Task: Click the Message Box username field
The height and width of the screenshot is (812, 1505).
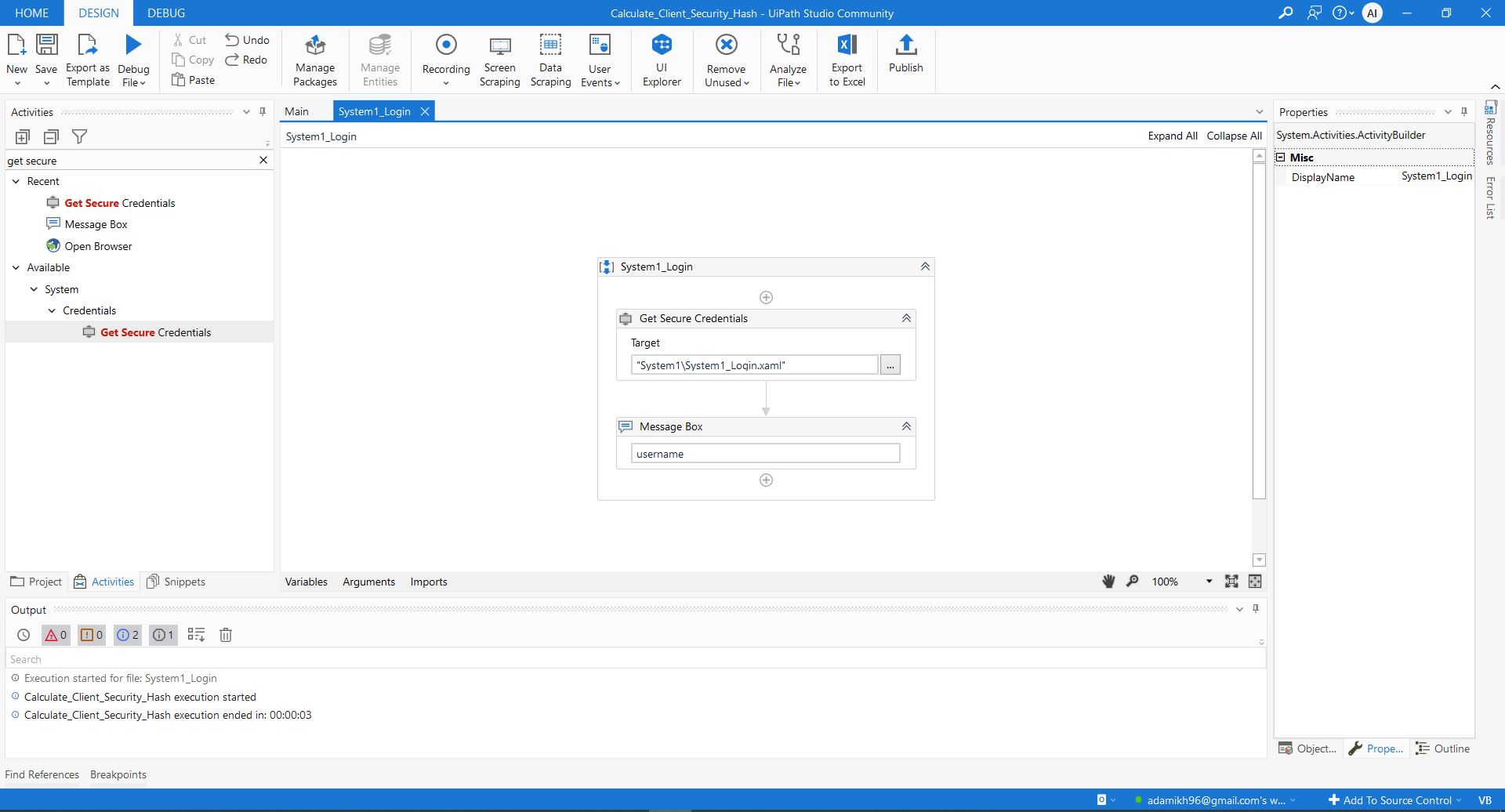Action: (766, 454)
